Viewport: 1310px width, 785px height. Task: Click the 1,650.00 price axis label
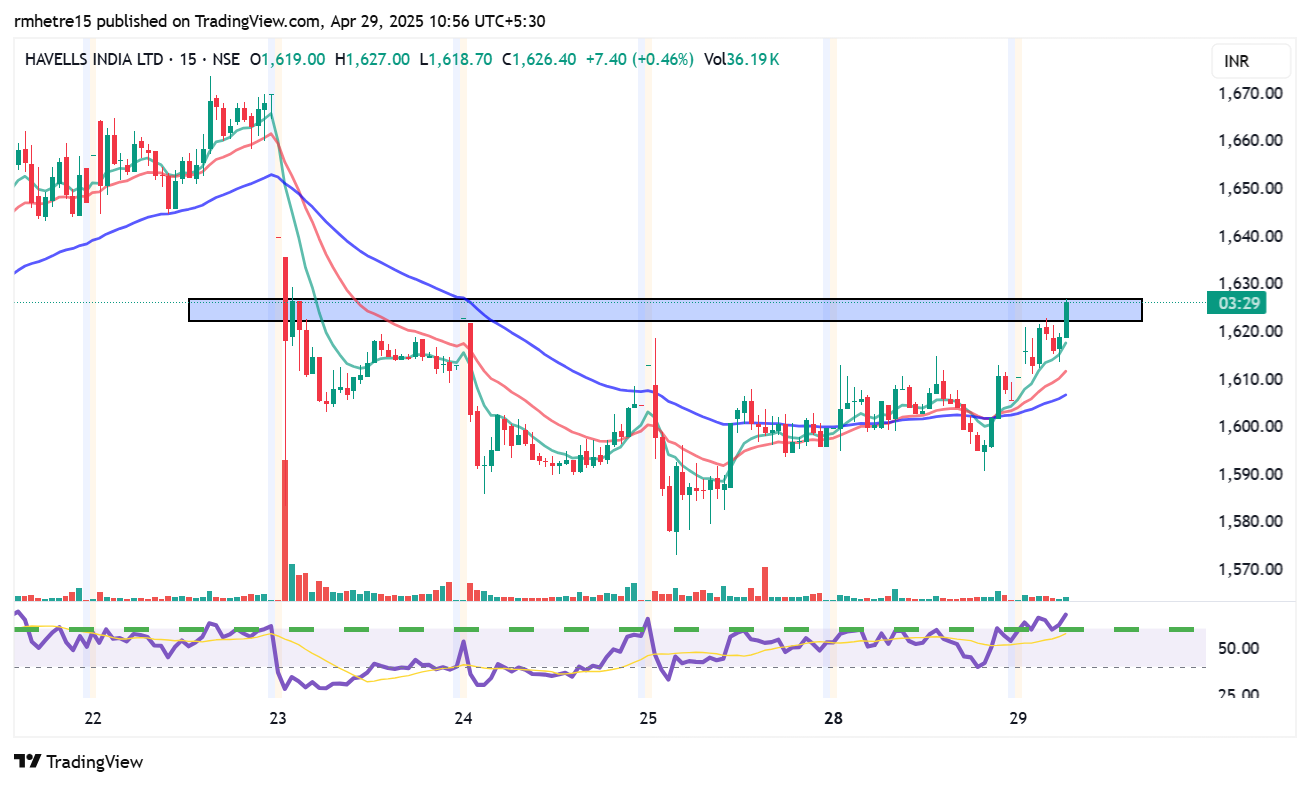(x=1250, y=188)
